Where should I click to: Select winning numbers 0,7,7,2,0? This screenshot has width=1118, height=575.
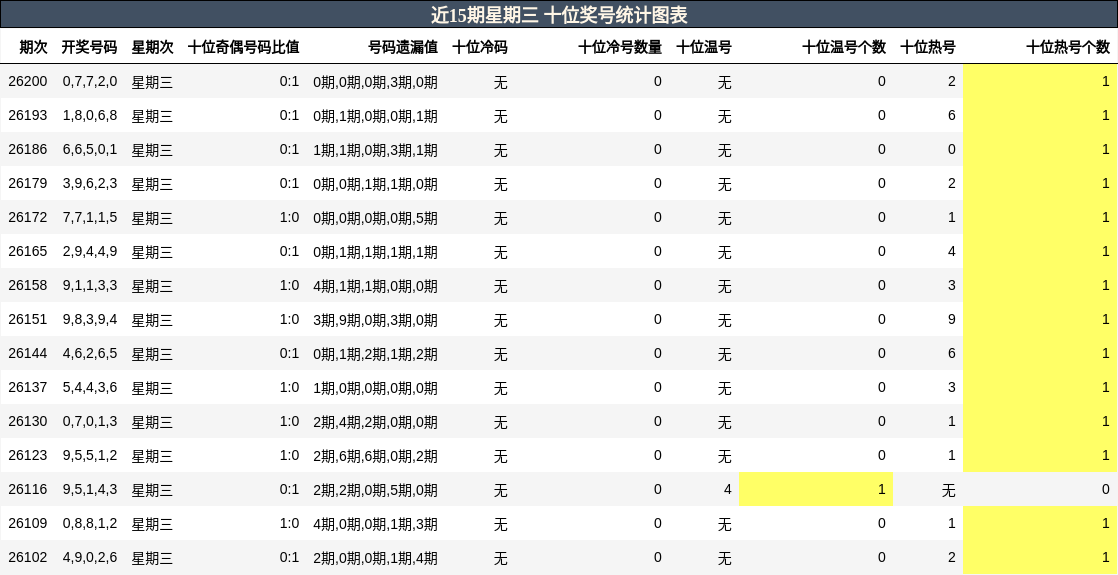pyautogui.click(x=90, y=81)
